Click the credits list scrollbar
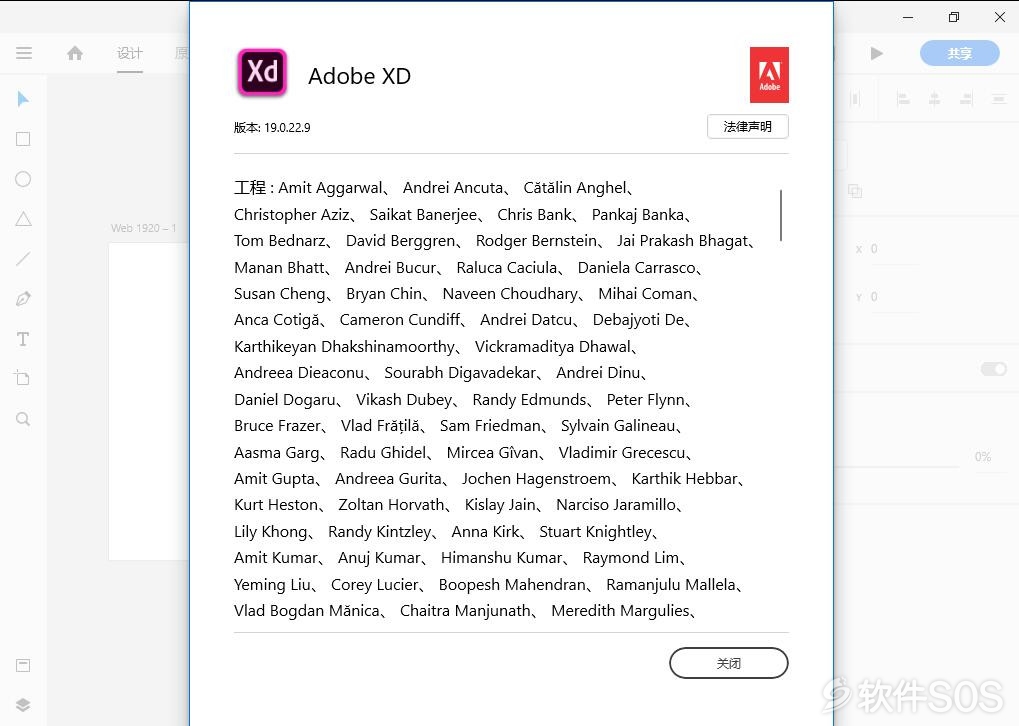The height and width of the screenshot is (726, 1019). (x=780, y=215)
